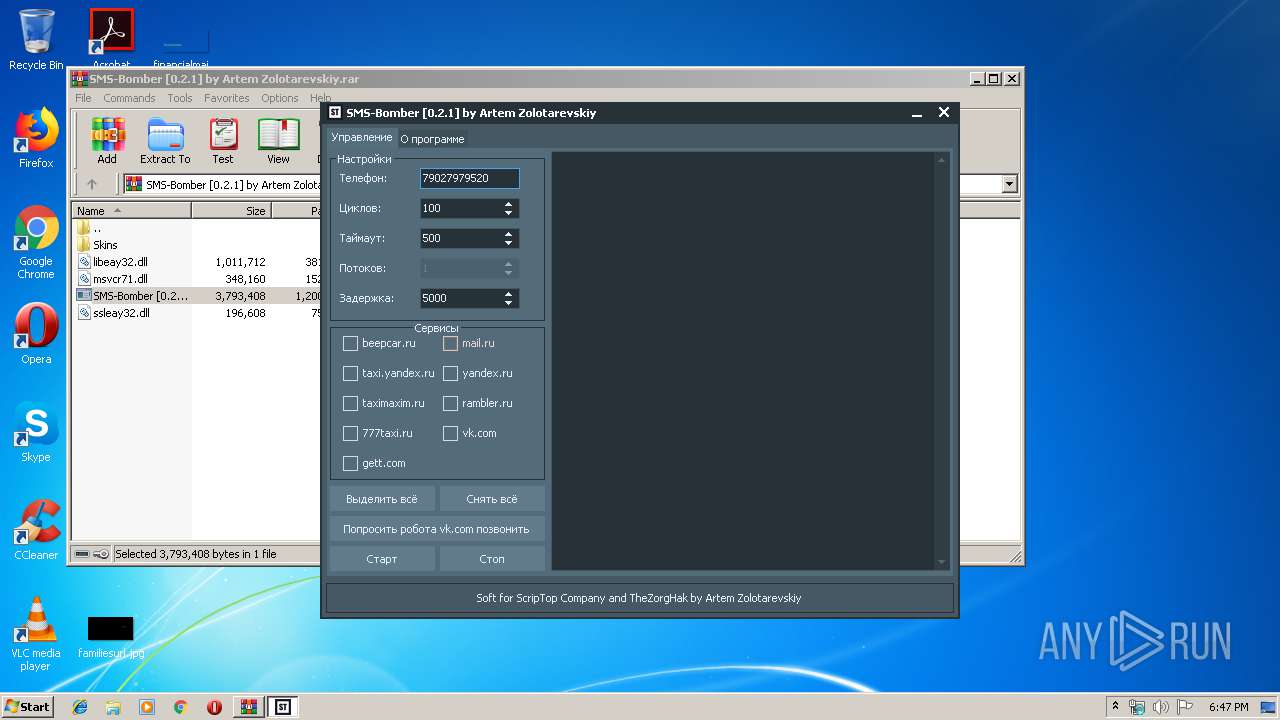The height and width of the screenshot is (720, 1280).
Task: Sort WinRAR list by Size column
Action: 231,211
